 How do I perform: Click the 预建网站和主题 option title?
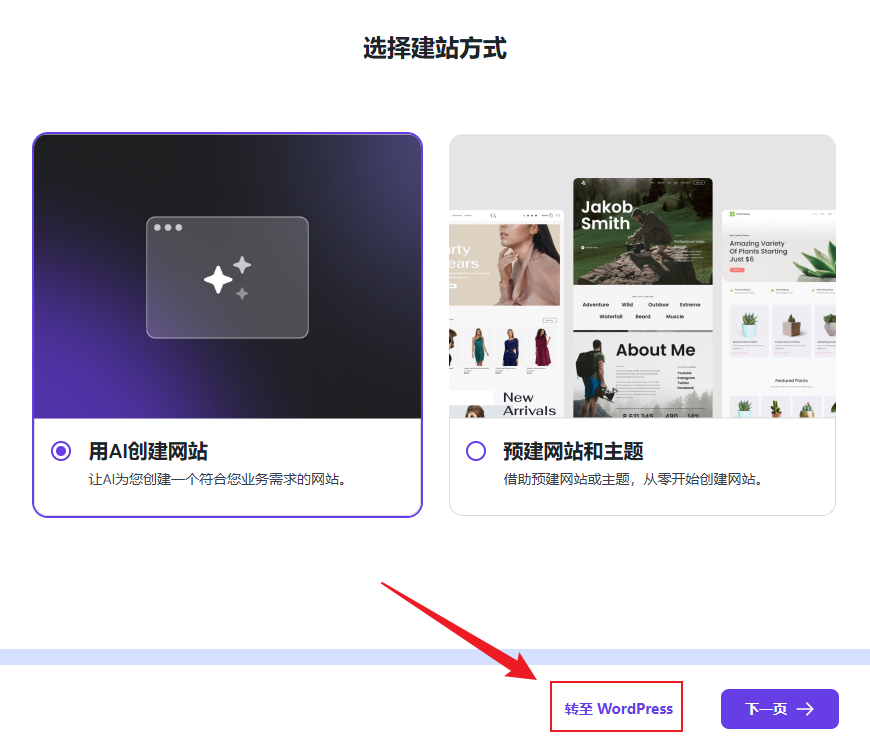(573, 451)
